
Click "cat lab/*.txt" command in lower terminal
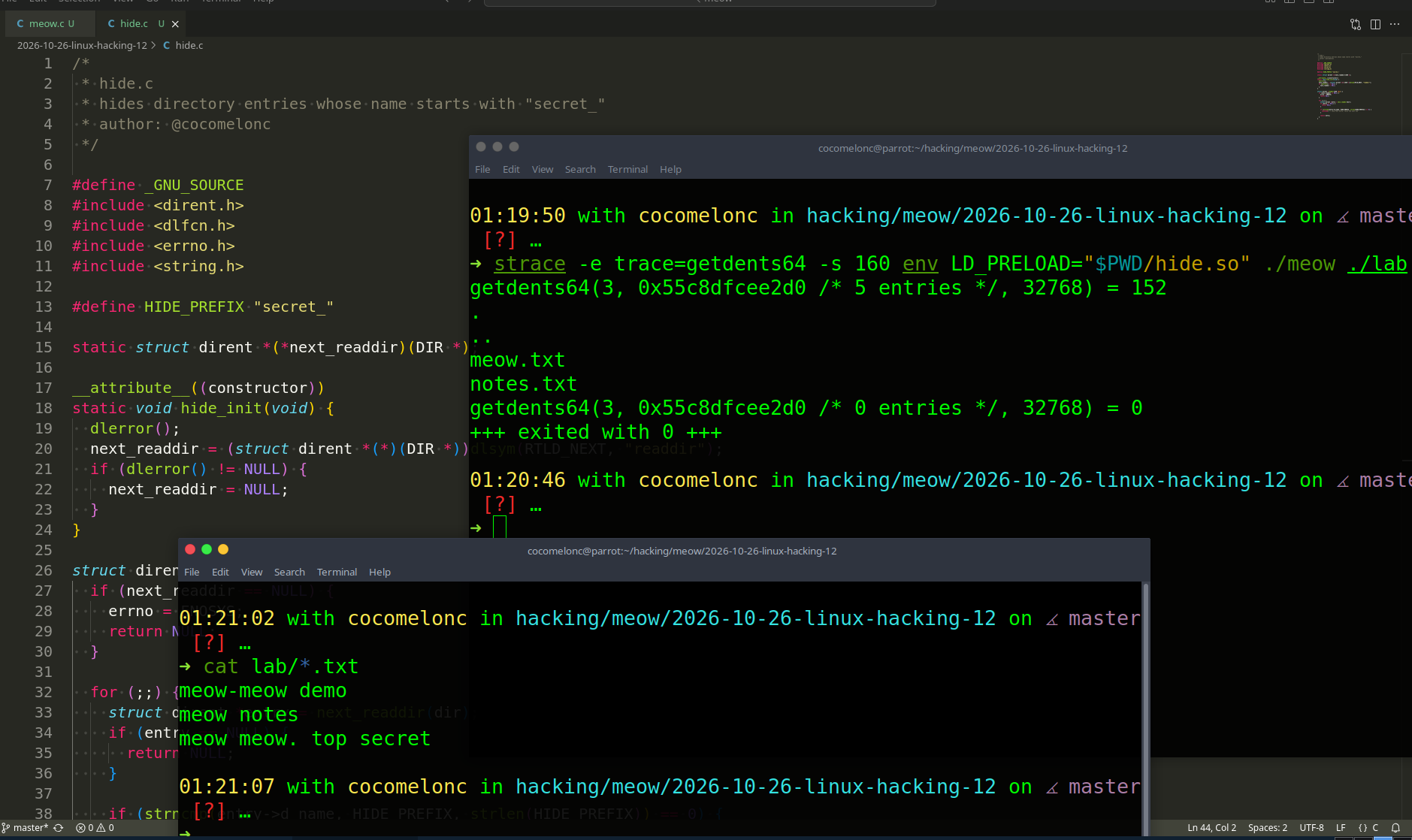(x=281, y=666)
